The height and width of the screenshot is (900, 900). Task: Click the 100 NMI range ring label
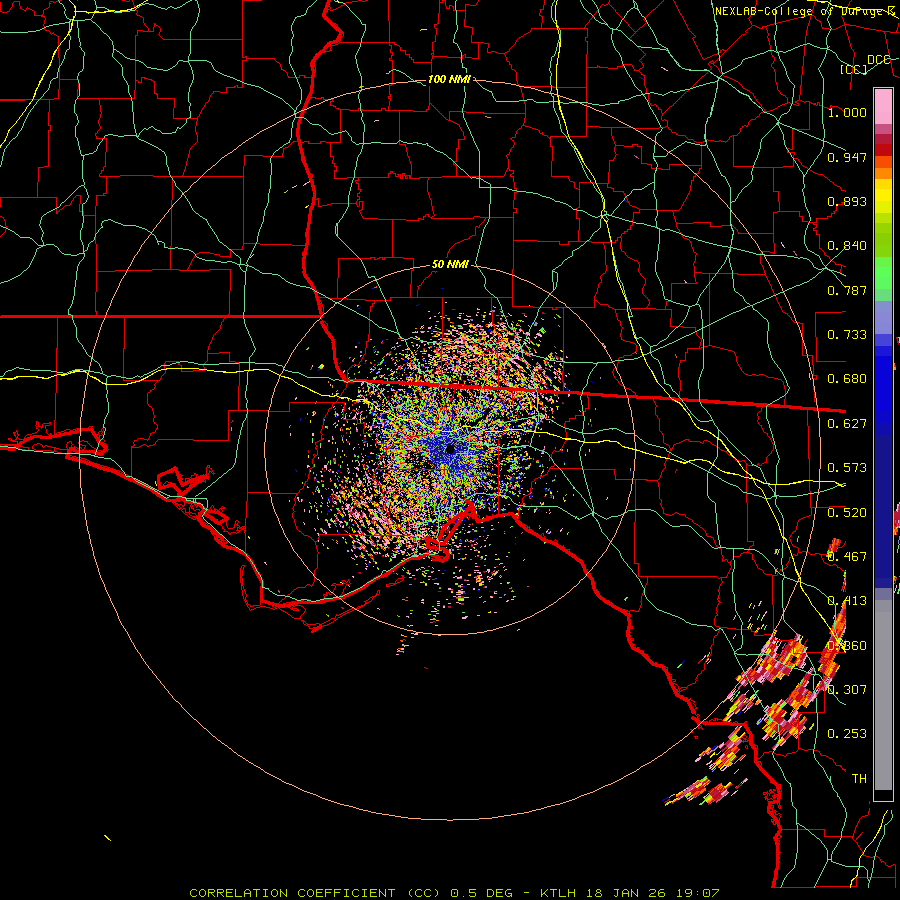pos(449,79)
